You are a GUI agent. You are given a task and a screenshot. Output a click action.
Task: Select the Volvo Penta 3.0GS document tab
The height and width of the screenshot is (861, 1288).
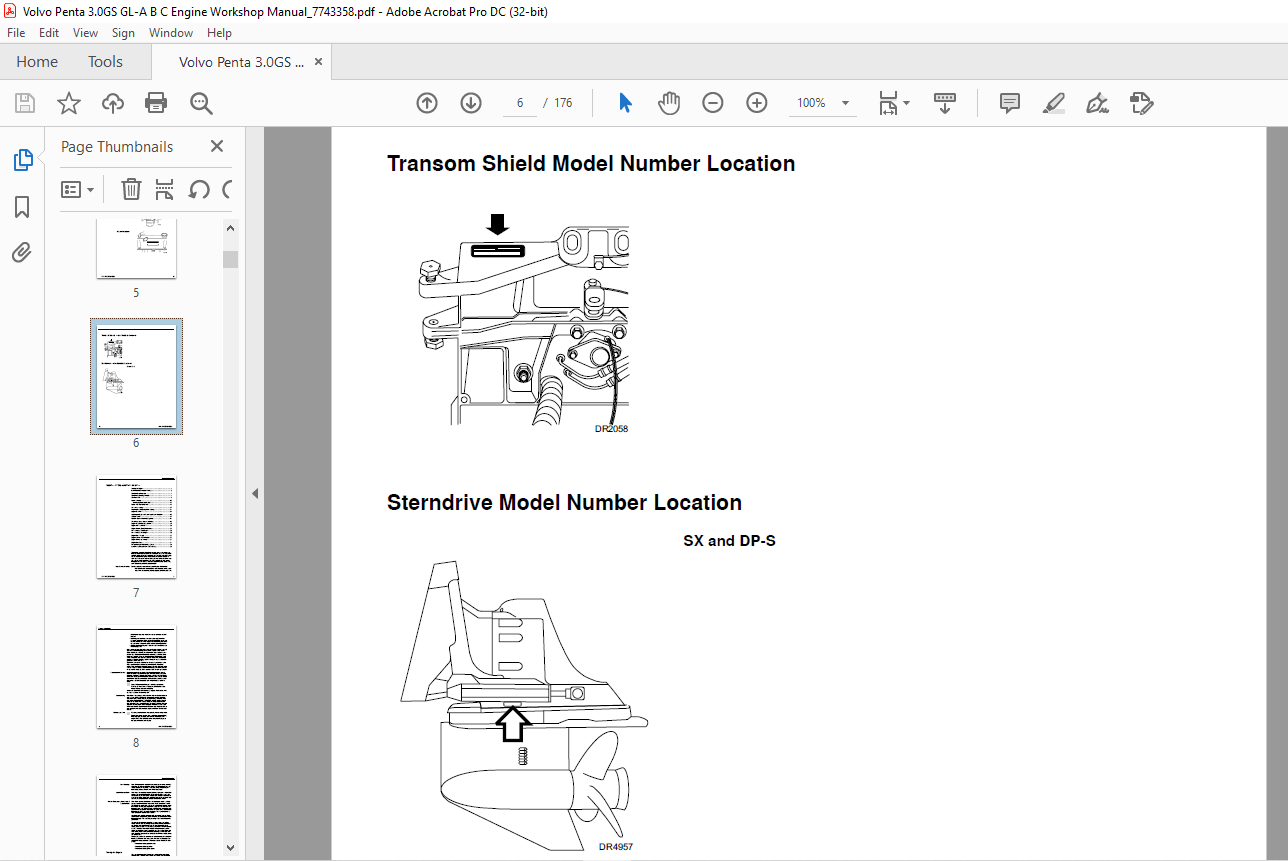pos(241,62)
